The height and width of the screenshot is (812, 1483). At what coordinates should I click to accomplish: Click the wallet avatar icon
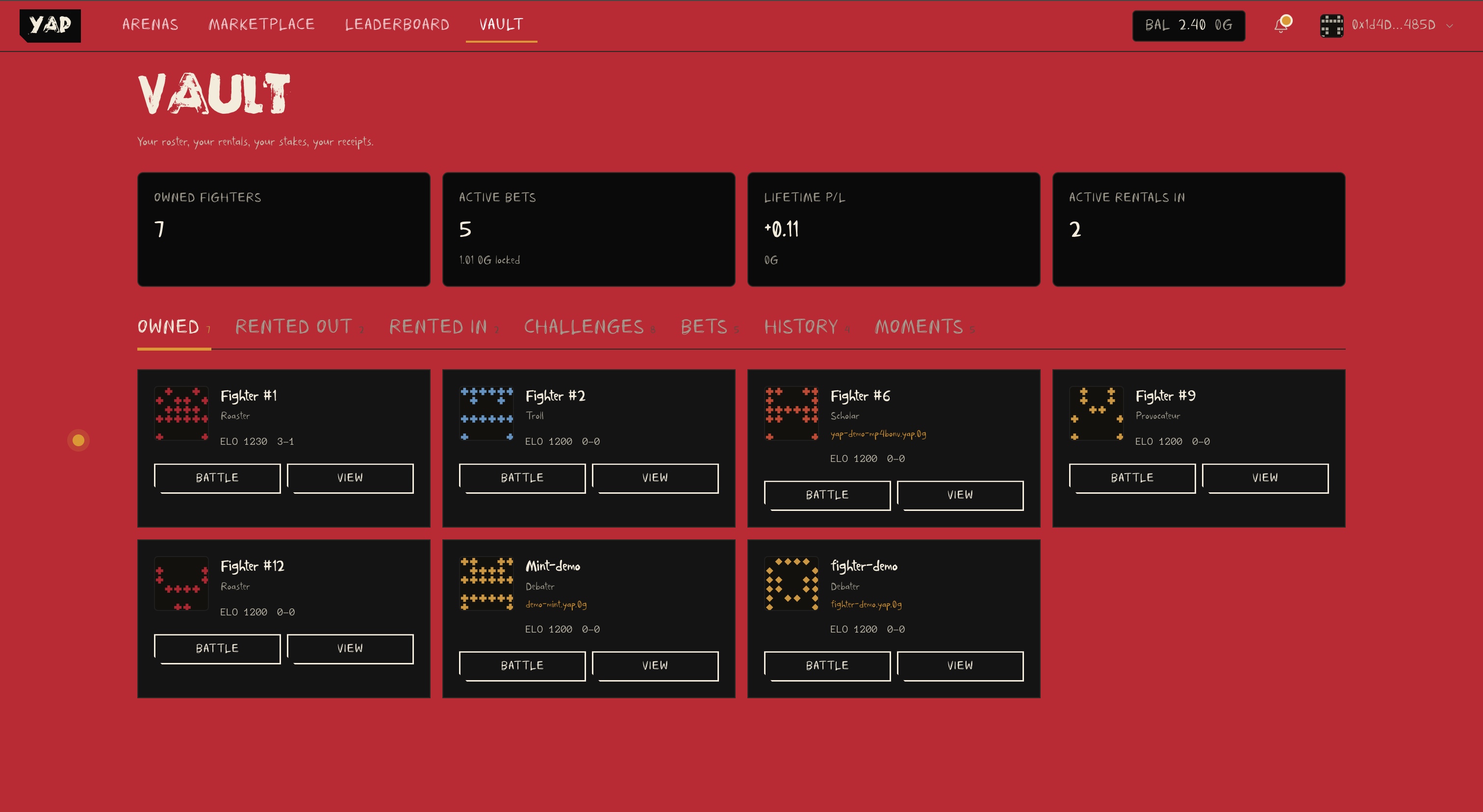[1331, 25]
